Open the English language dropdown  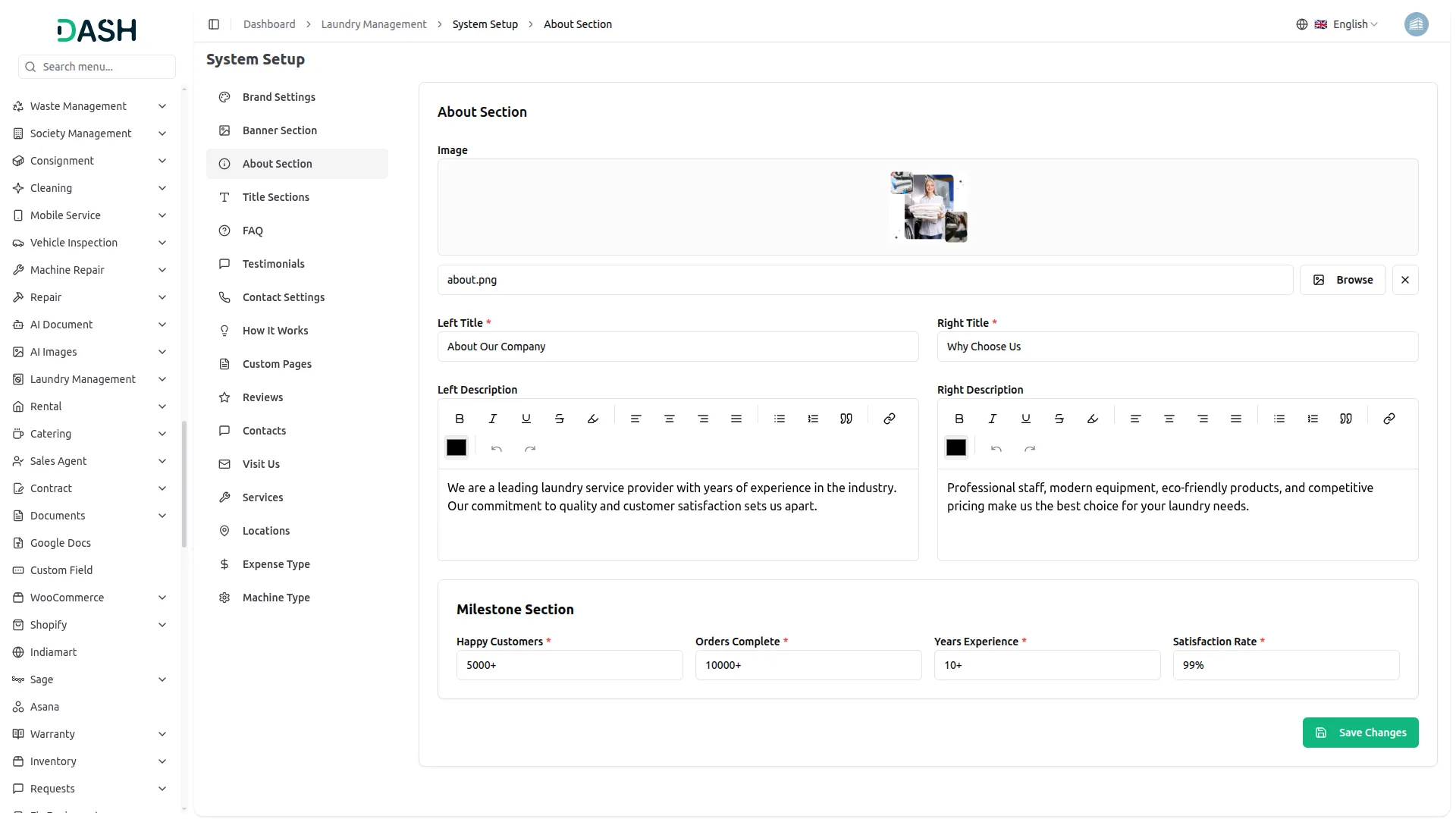pos(1349,24)
